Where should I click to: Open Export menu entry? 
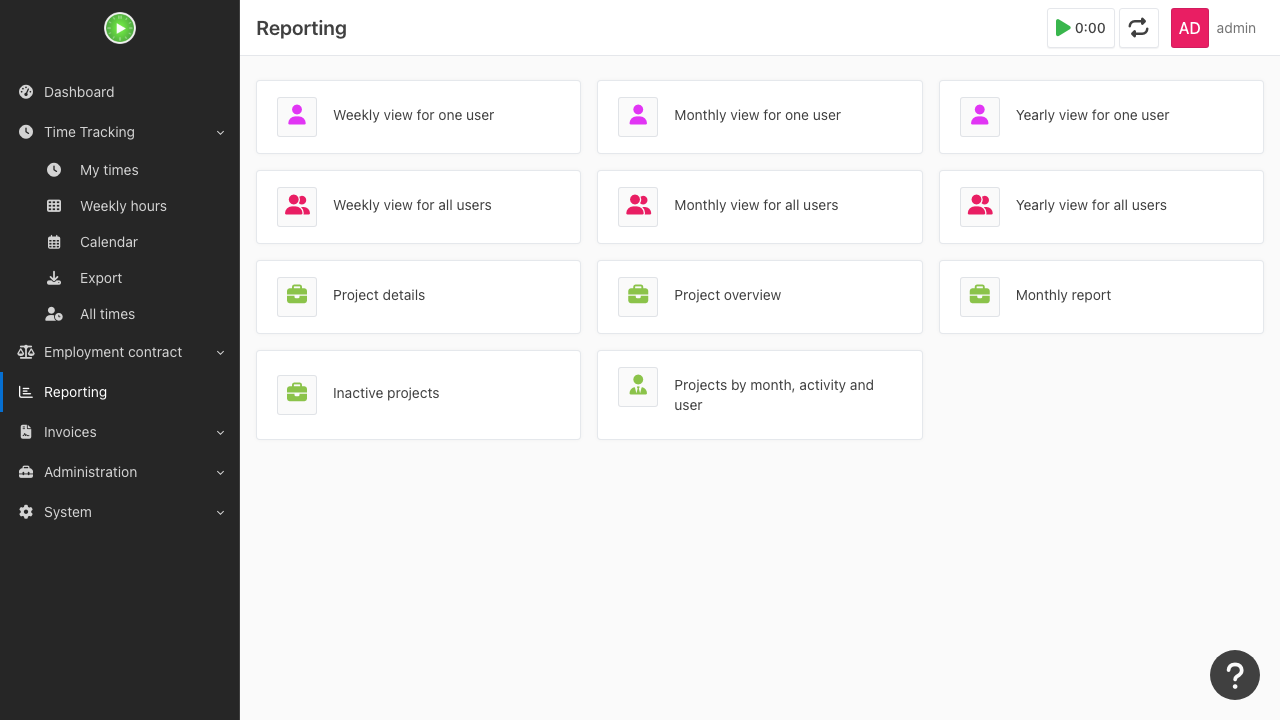coord(120,278)
